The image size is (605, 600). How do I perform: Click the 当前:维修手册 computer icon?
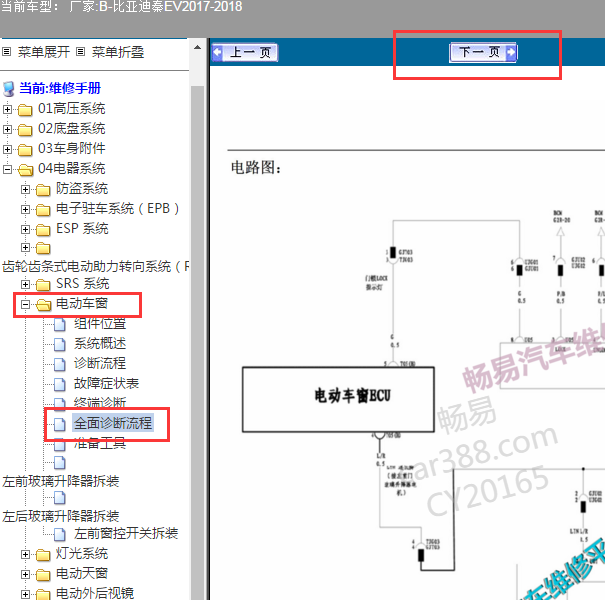[8, 89]
